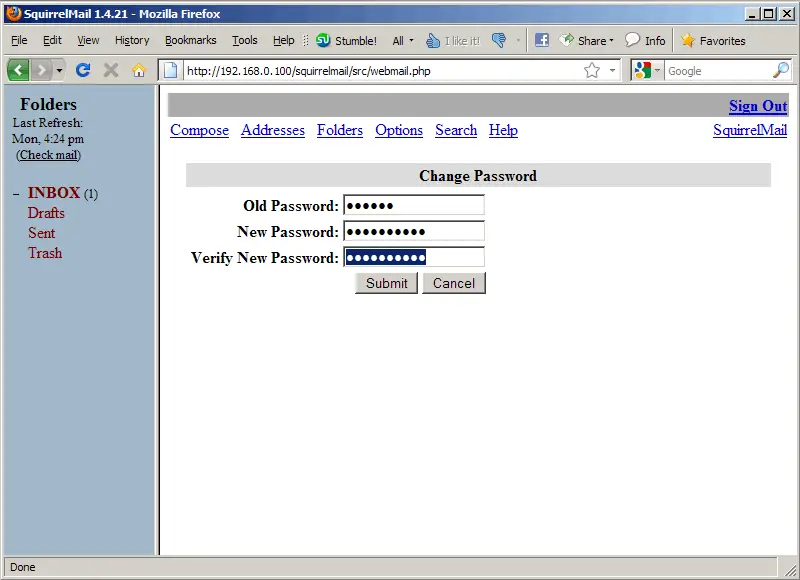Reload the page with the refresh icon

pyautogui.click(x=83, y=70)
